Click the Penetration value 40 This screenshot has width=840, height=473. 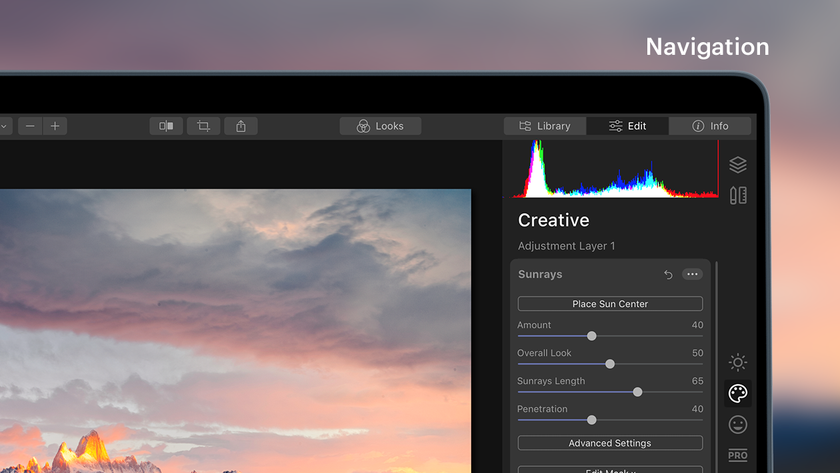[697, 409]
